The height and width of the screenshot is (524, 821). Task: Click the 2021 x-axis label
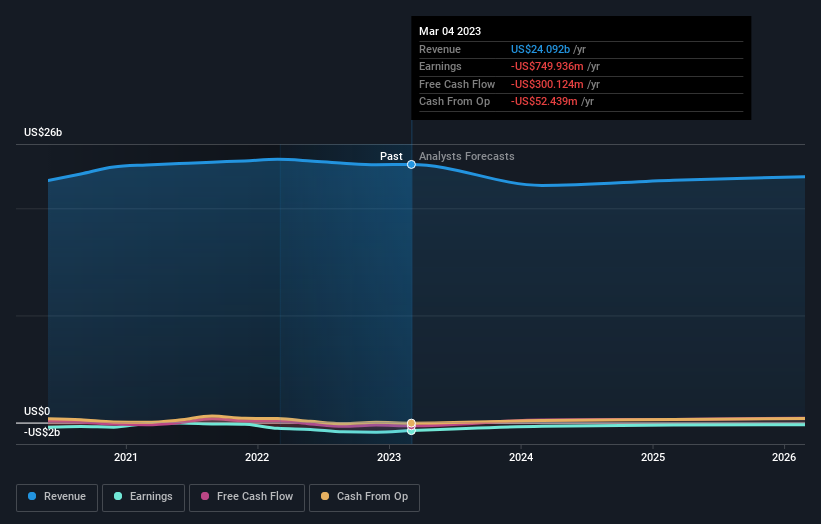pos(126,458)
